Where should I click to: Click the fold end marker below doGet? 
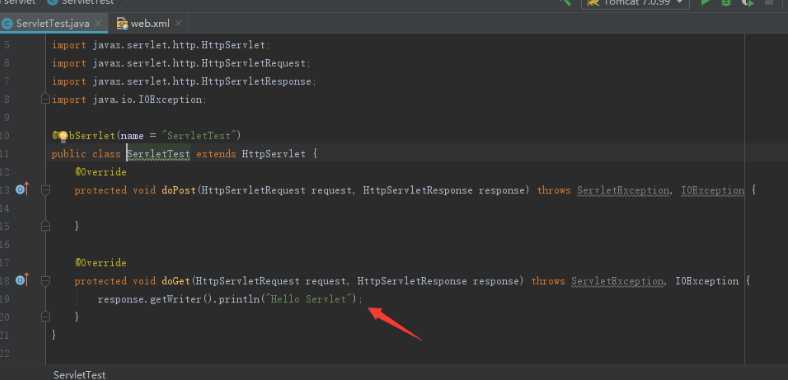point(45,317)
